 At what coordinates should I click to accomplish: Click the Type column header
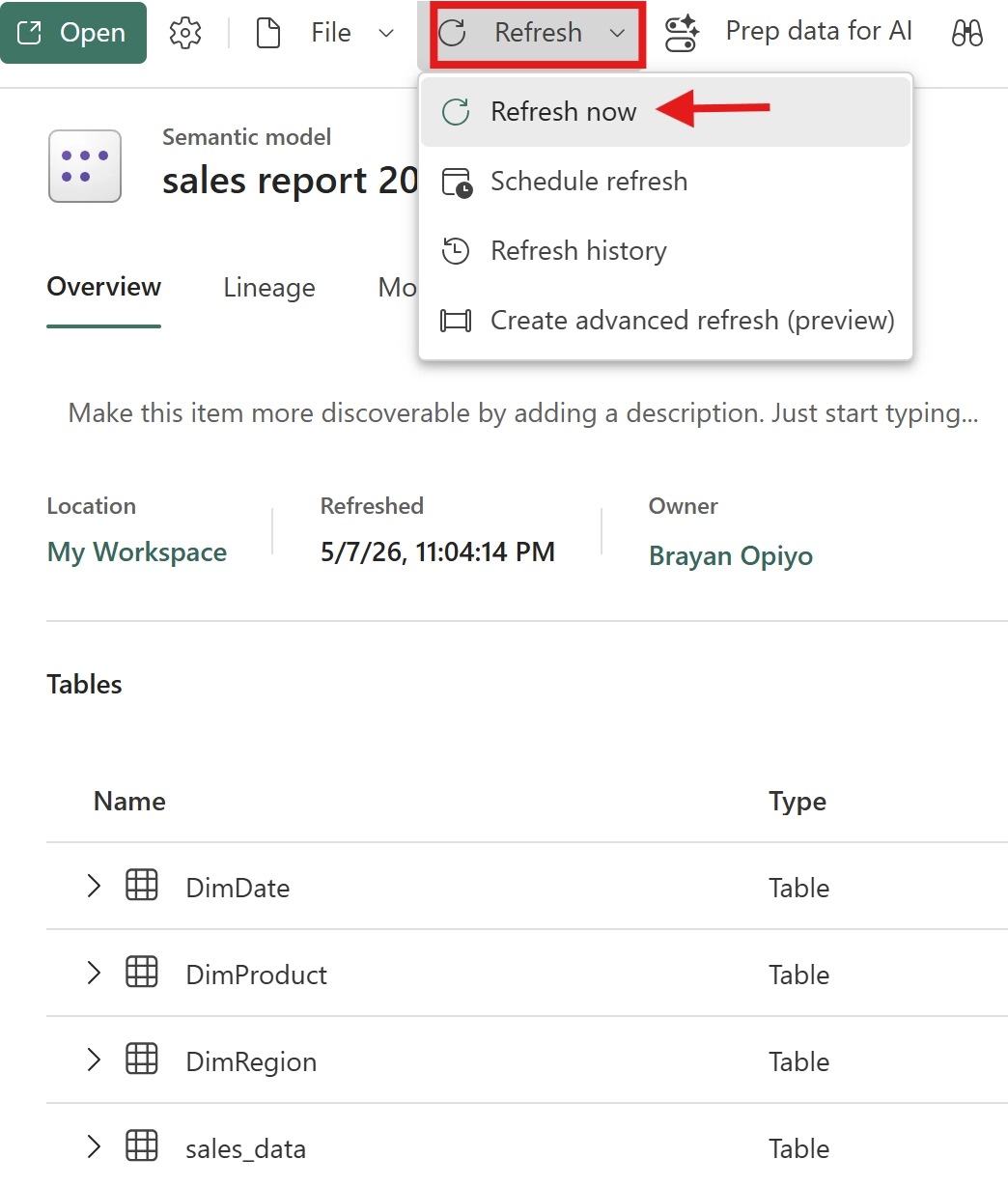pyautogui.click(x=798, y=802)
